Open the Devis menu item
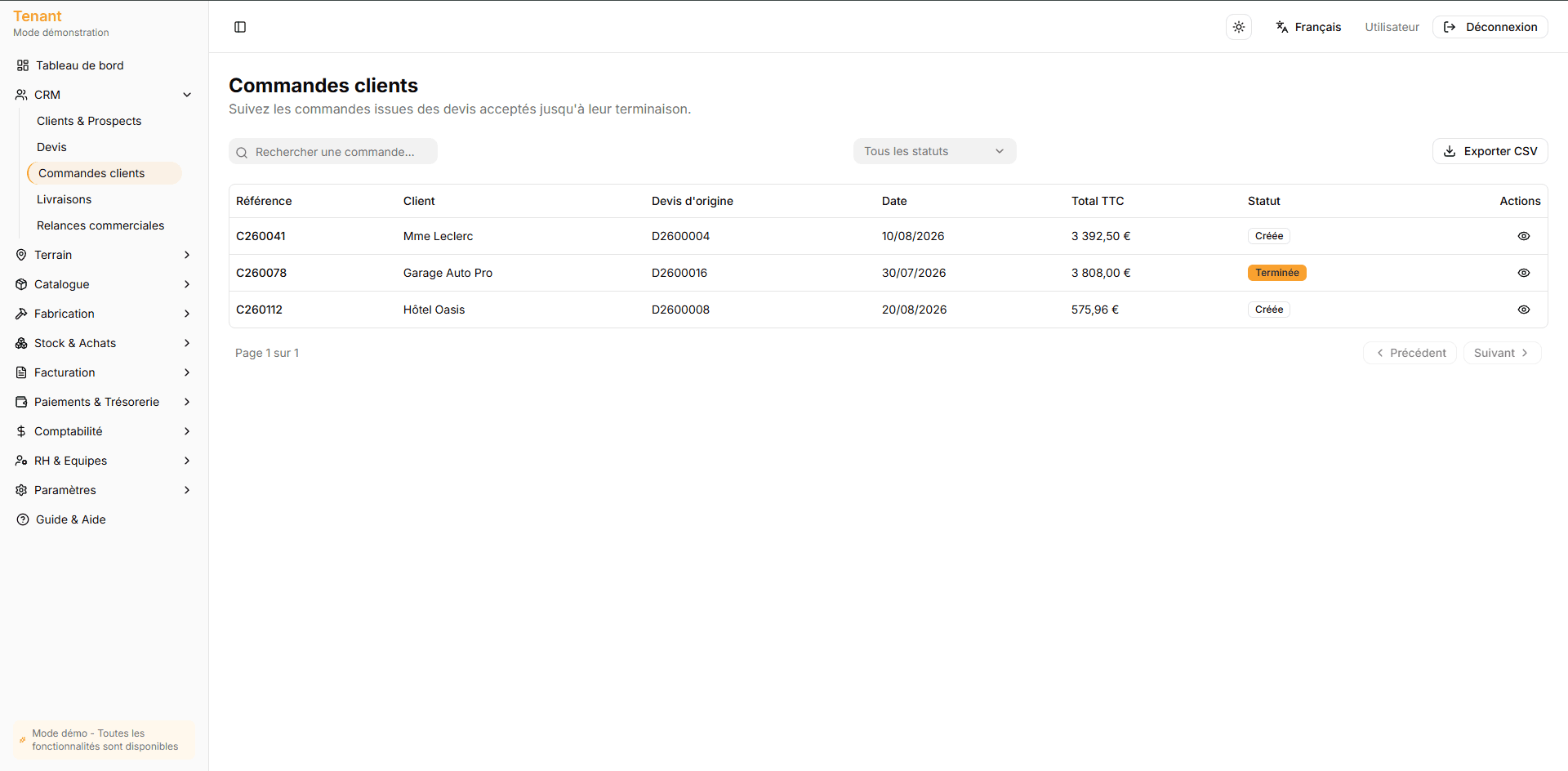Viewport: 1568px width, 771px height. (x=51, y=147)
